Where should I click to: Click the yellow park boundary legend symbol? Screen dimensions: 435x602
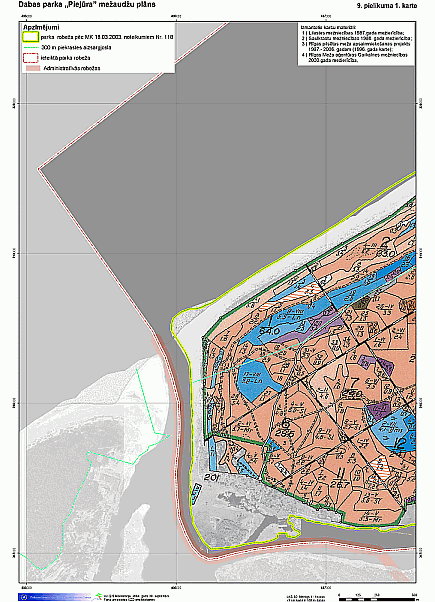click(30, 37)
